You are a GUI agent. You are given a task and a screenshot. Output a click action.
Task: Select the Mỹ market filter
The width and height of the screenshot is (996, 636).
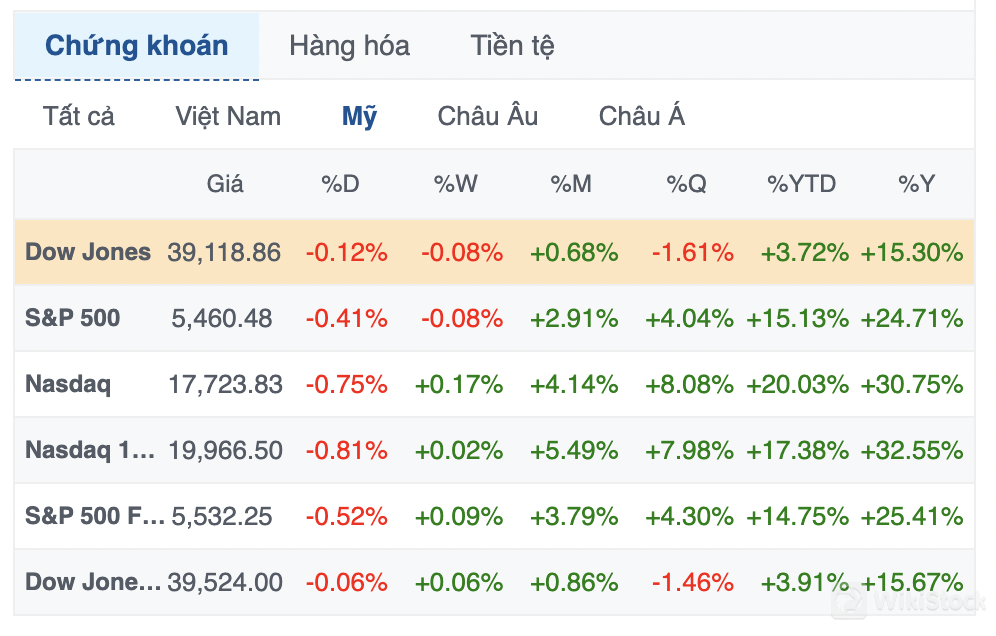359,116
